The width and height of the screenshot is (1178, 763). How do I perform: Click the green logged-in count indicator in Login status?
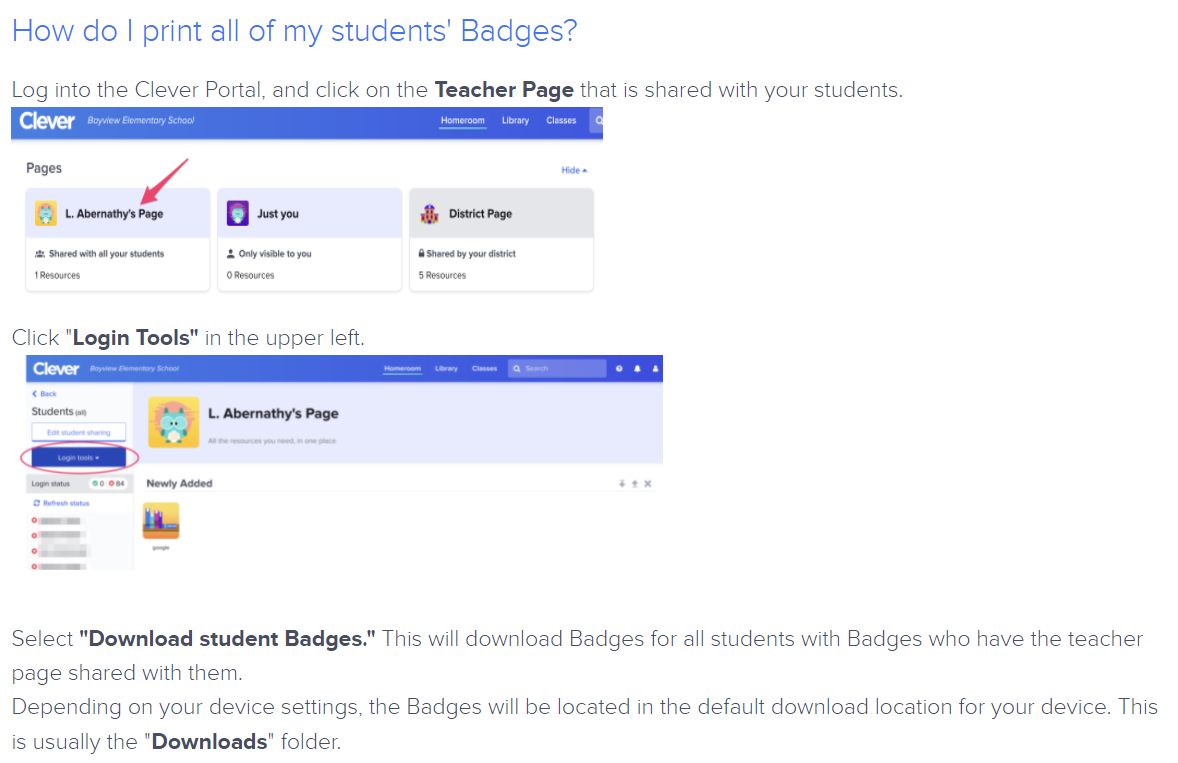tap(98, 484)
